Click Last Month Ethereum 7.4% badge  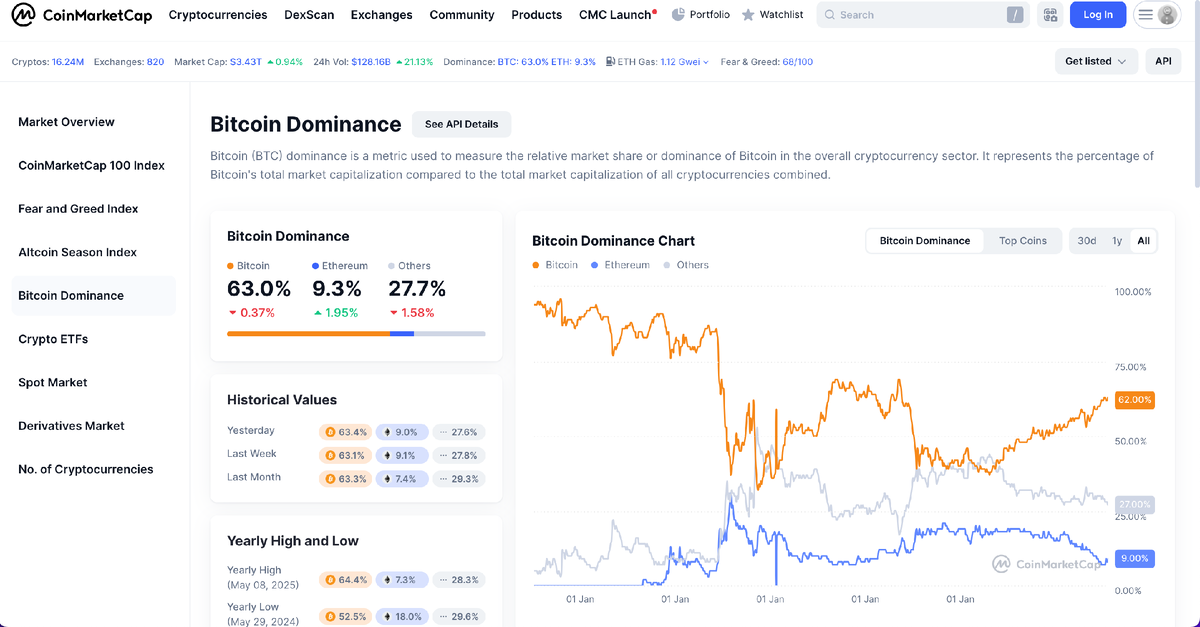click(402, 478)
